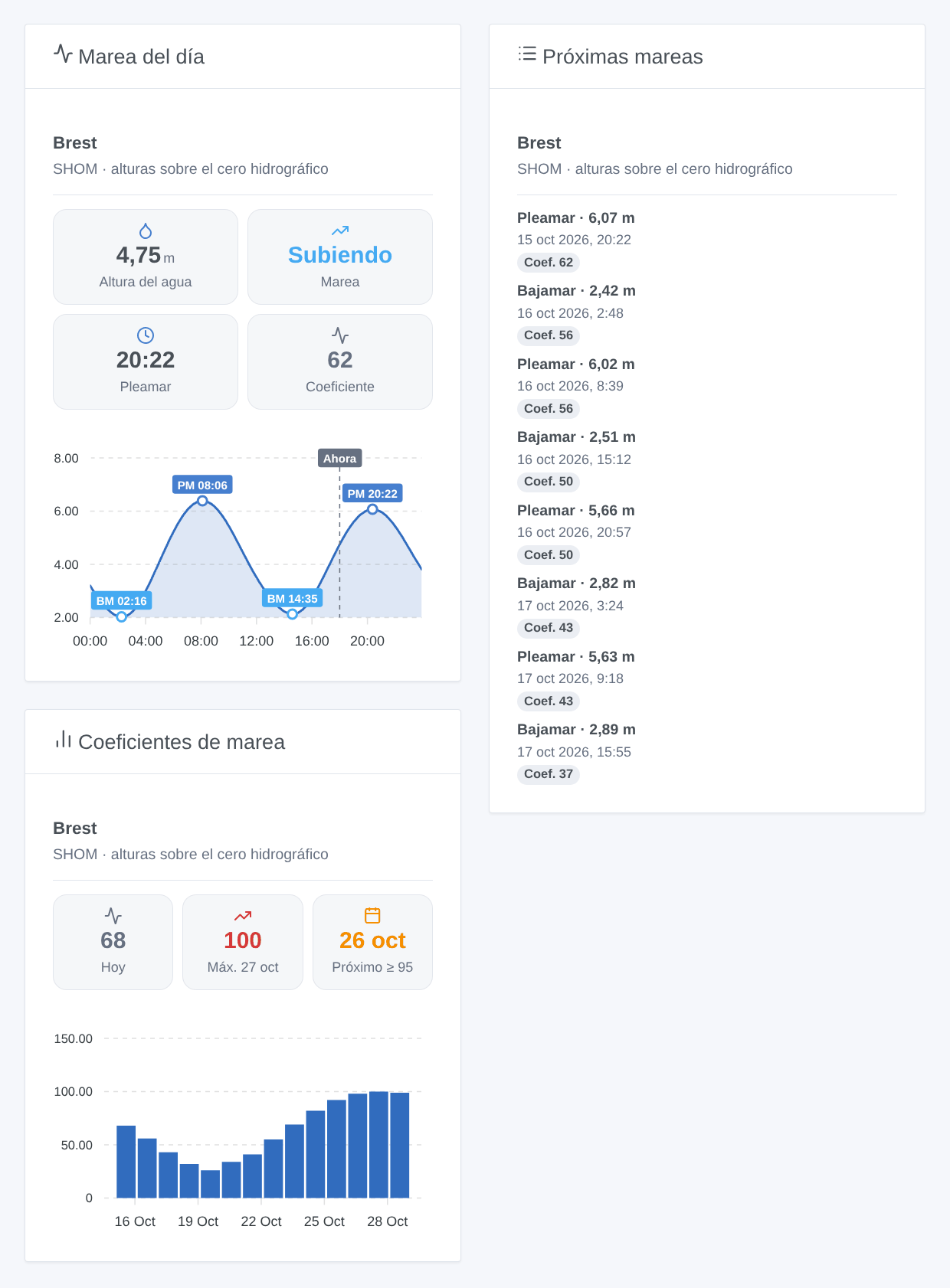Click Brest title in Coeficientes de marea panel

(74, 829)
